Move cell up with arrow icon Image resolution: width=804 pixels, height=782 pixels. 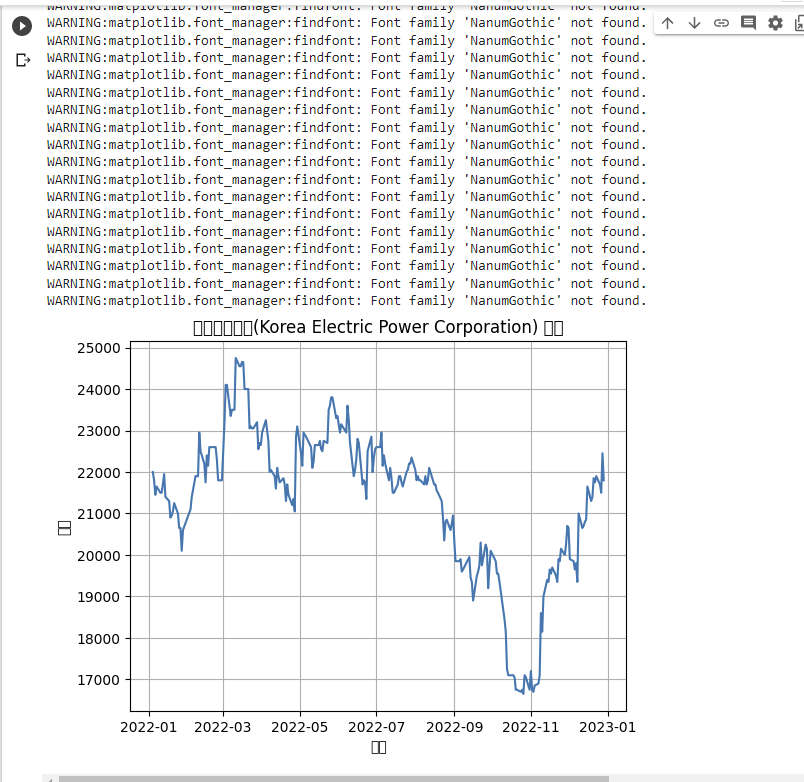(x=668, y=23)
